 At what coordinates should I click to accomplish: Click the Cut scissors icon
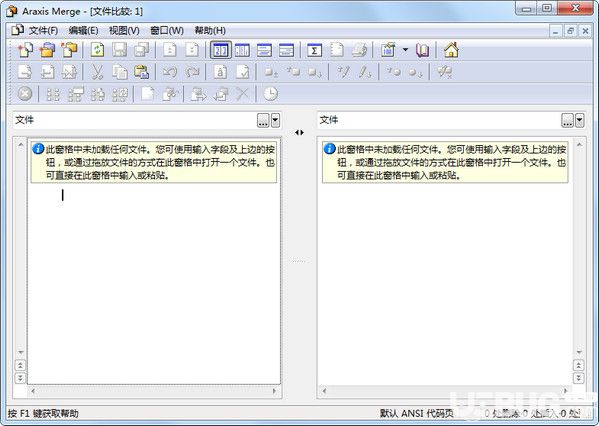click(x=97, y=72)
